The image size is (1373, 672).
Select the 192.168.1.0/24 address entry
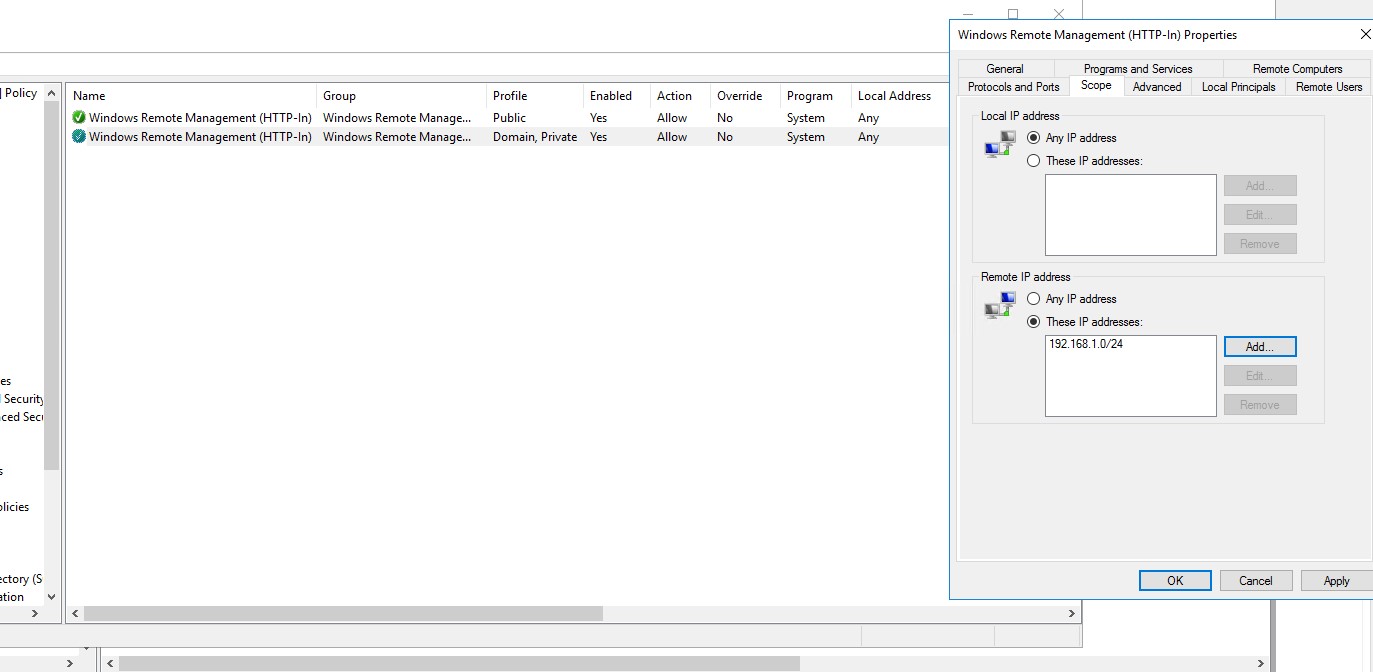(x=1085, y=344)
